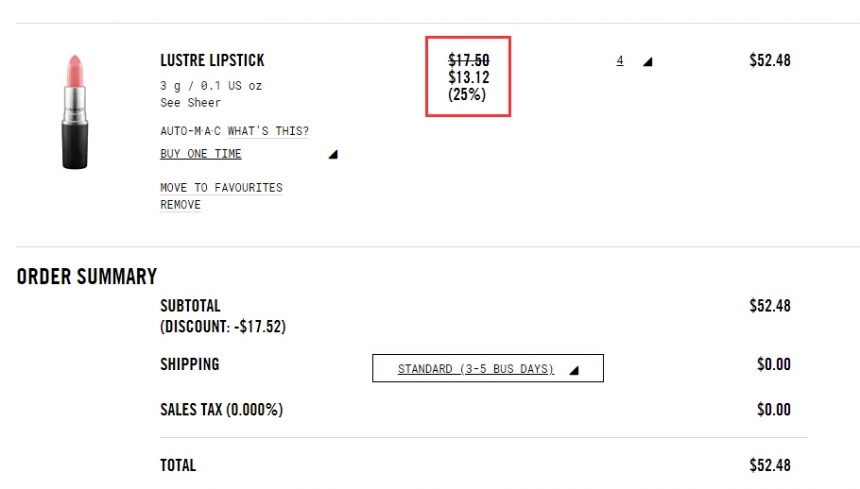Move lipstick to favourites
Viewport: 860px width, 489px height.
tap(221, 187)
